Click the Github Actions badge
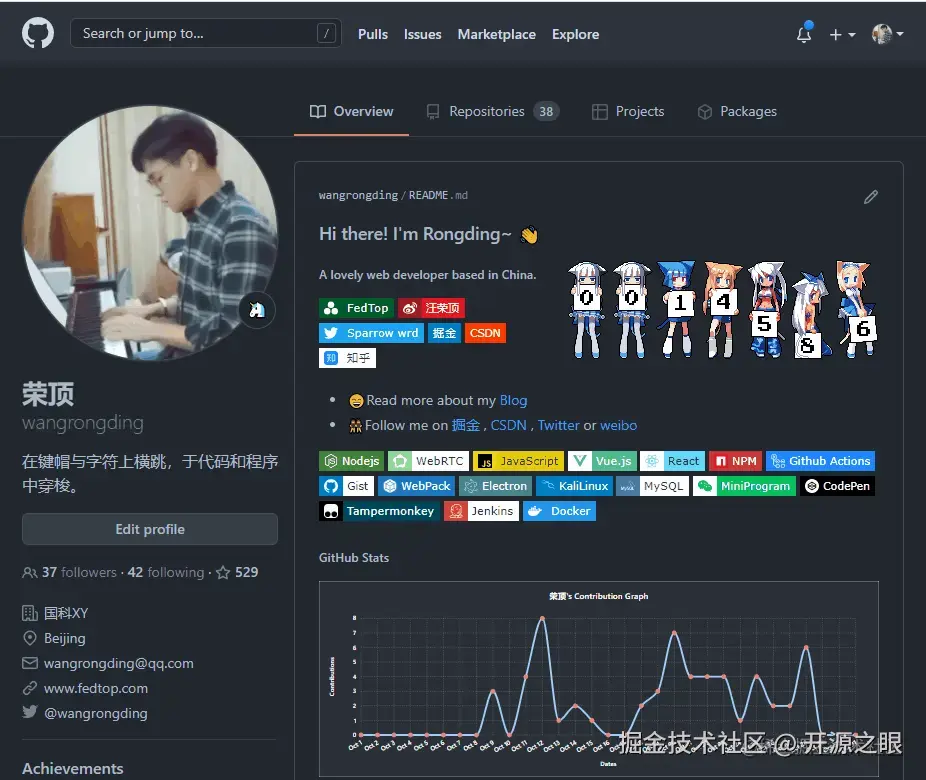 [x=820, y=461]
